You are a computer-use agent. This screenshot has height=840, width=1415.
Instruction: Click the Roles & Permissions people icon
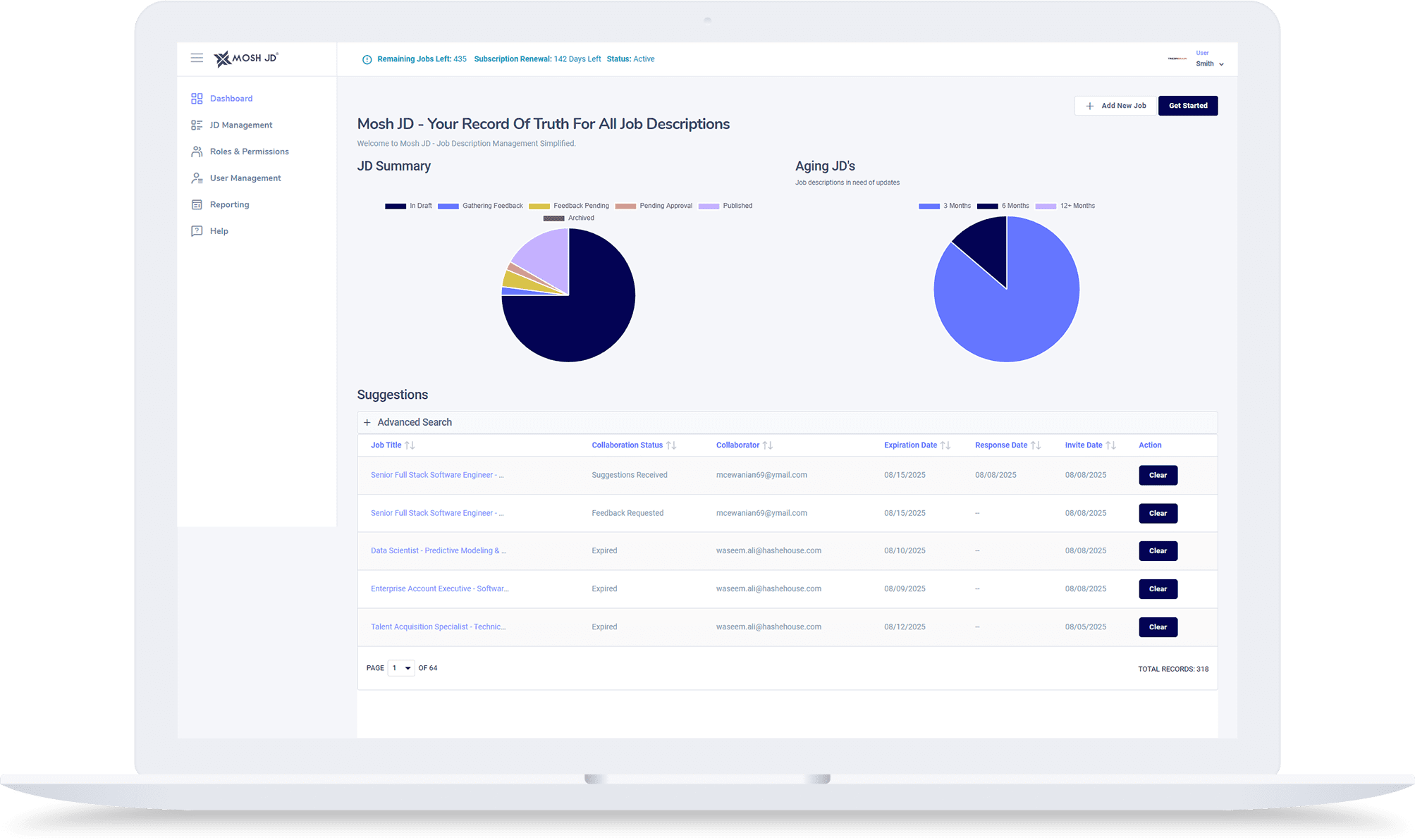click(x=197, y=152)
